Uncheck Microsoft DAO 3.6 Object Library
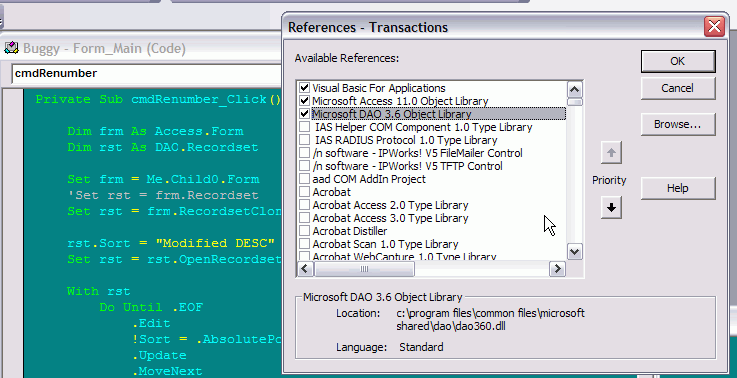Viewport: 737px width, 378px height. click(305, 114)
